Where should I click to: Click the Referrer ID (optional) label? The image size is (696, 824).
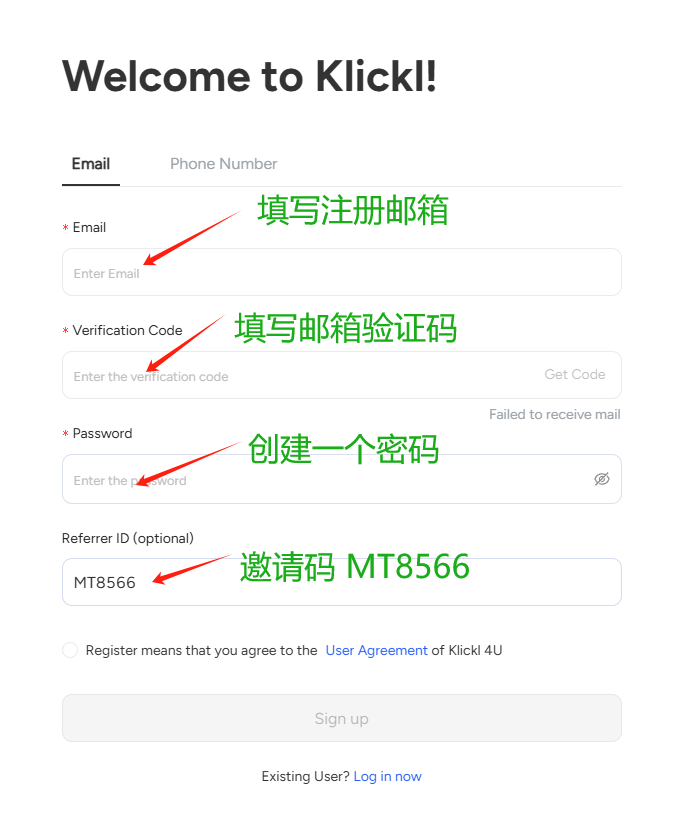[128, 539]
